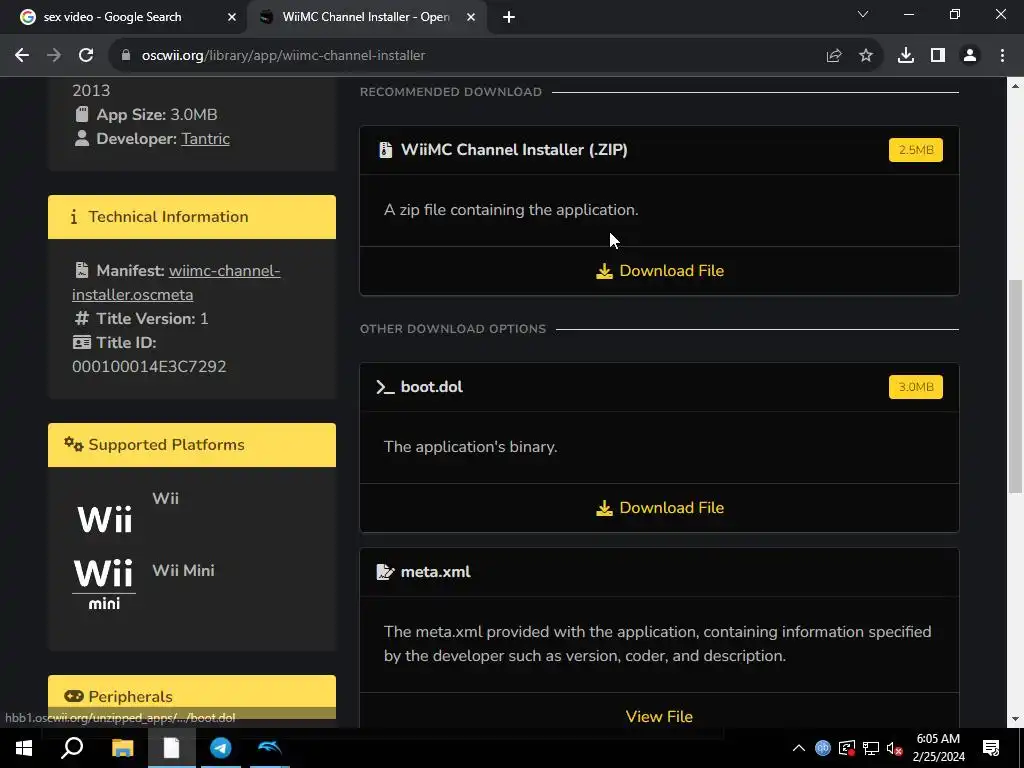Screen dimensions: 1024x768
Task: Click the App Size 3.0MB text
Action: point(157,114)
